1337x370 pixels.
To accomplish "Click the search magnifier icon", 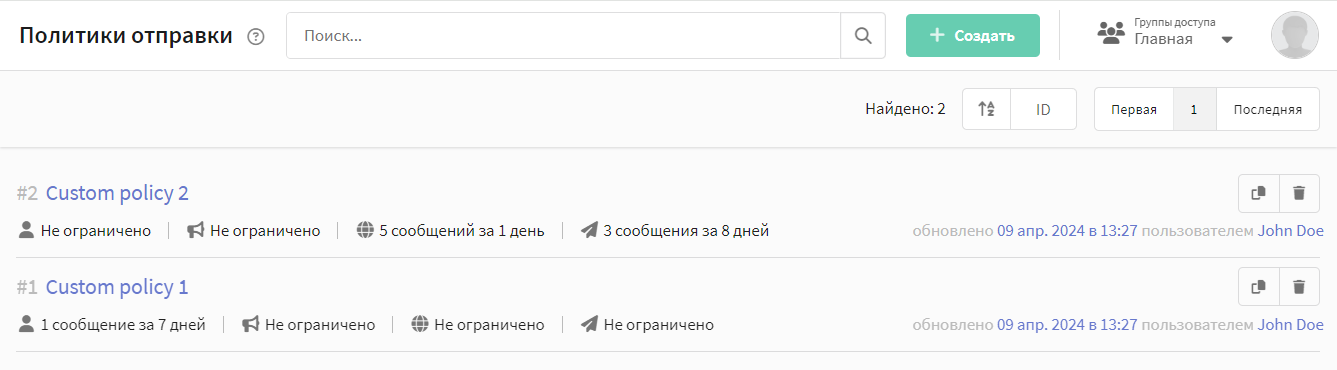I will click(863, 36).
